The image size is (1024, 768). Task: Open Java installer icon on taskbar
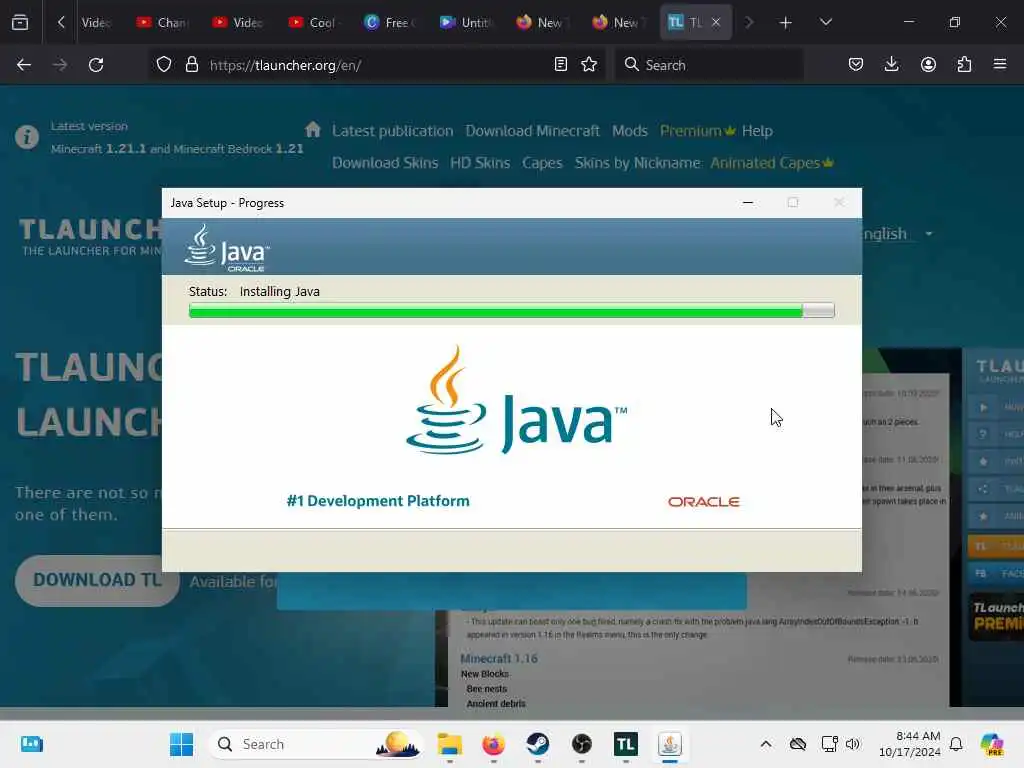tap(669, 744)
